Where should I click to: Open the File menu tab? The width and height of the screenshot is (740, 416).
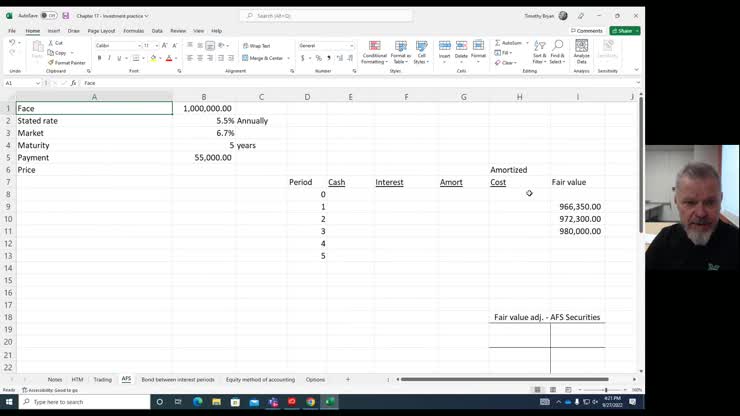coord(12,31)
